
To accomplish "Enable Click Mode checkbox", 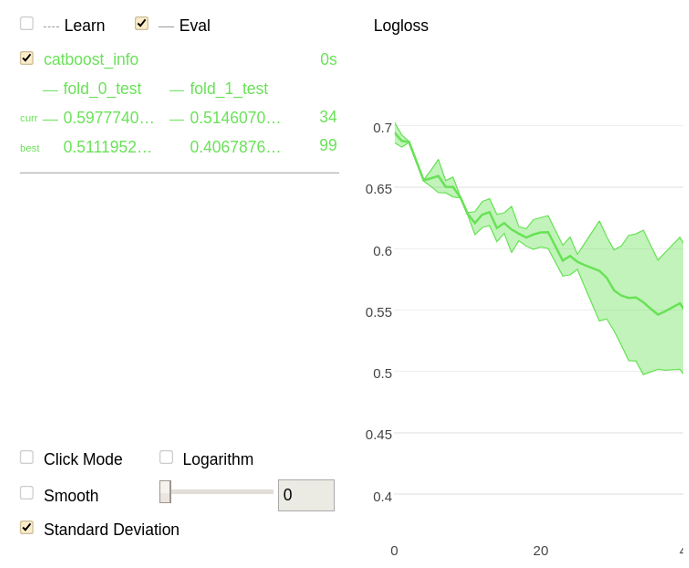I will point(26,458).
